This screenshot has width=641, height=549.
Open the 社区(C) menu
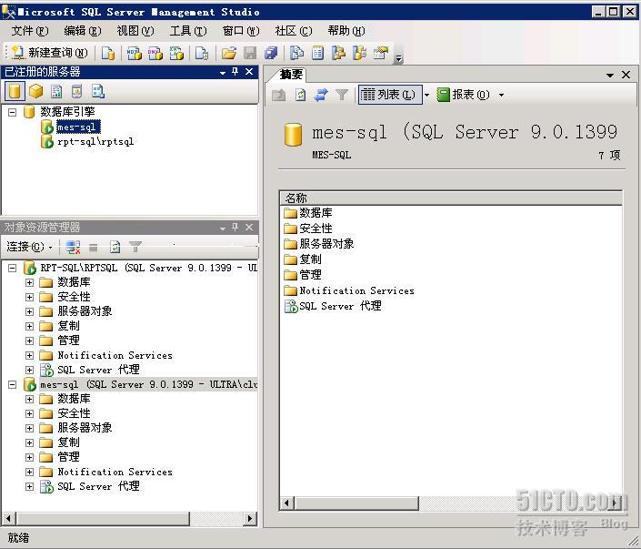click(x=294, y=31)
